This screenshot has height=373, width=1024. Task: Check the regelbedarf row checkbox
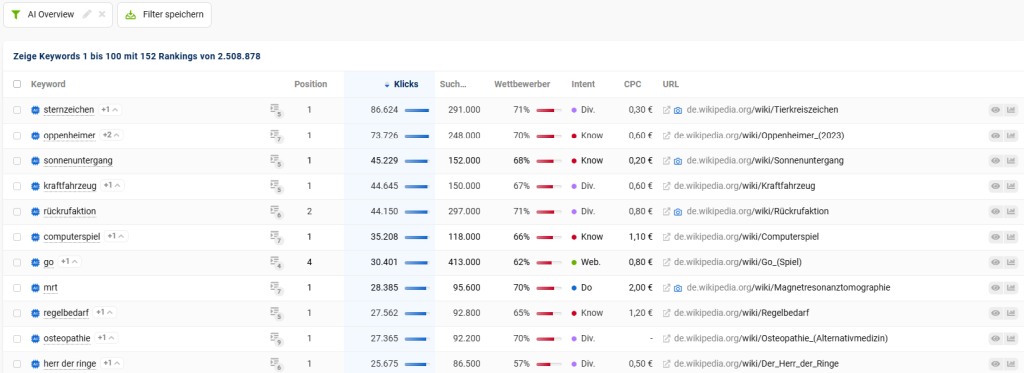pos(17,313)
